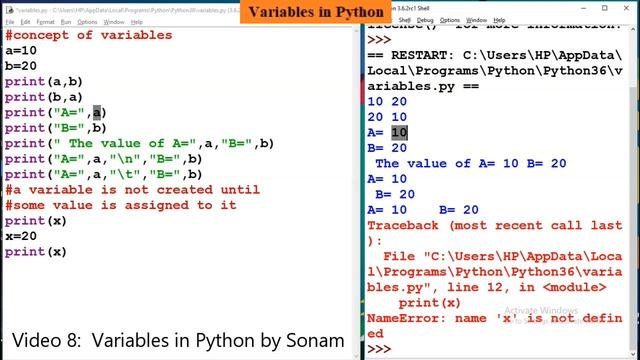
Task: Open the Options menu in editor window
Action: (x=87, y=22)
